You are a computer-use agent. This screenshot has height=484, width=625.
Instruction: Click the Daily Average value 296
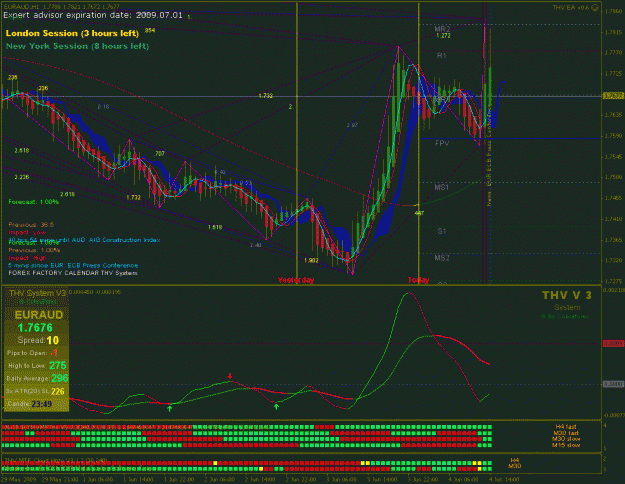click(x=59, y=378)
